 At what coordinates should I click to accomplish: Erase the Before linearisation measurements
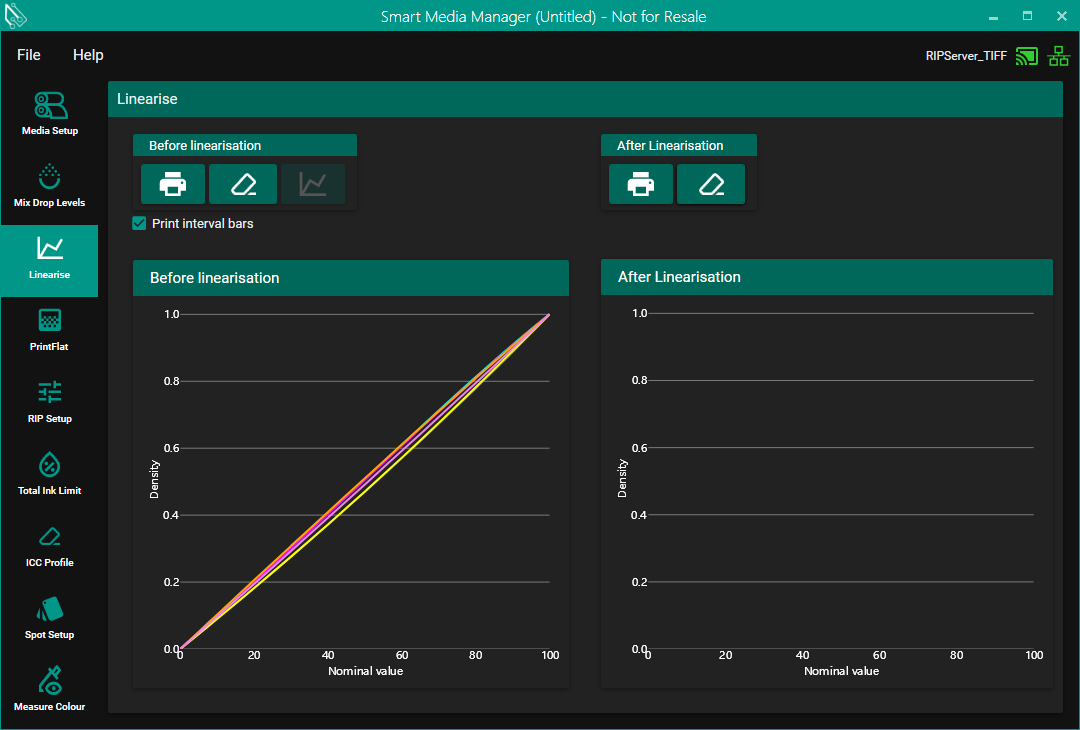click(x=243, y=184)
